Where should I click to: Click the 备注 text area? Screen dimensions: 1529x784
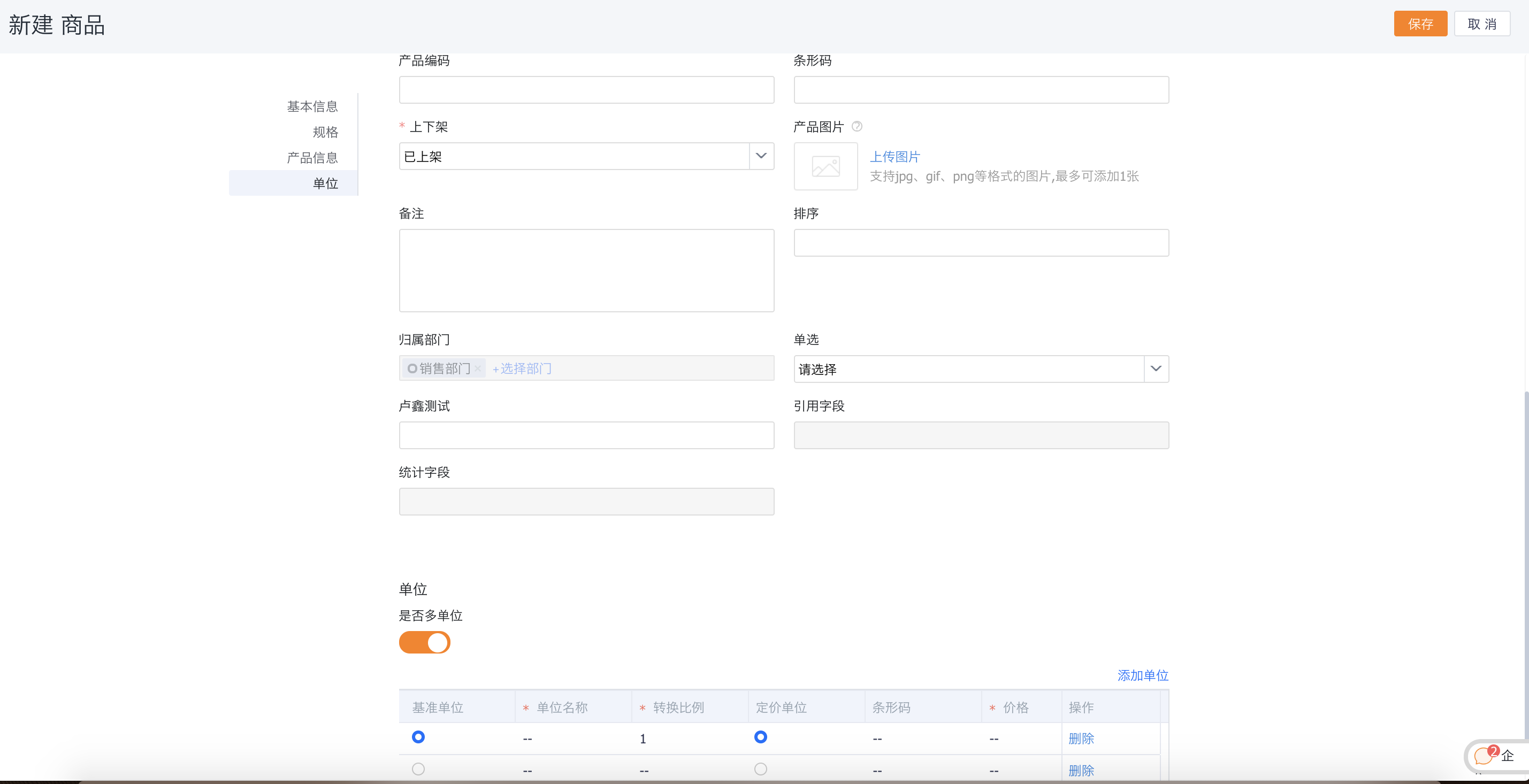(586, 271)
